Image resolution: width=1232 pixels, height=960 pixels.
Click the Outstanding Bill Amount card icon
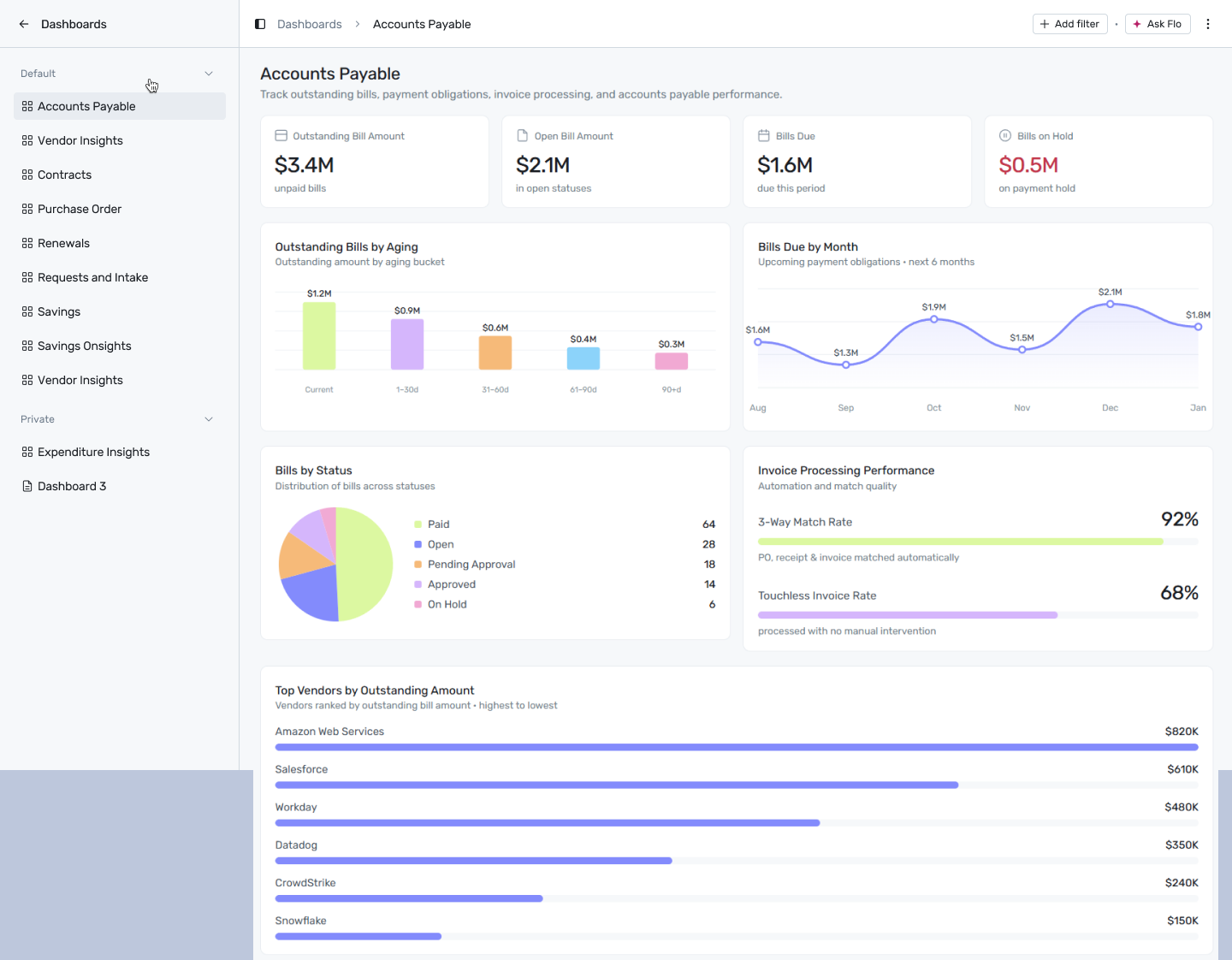[x=281, y=136]
